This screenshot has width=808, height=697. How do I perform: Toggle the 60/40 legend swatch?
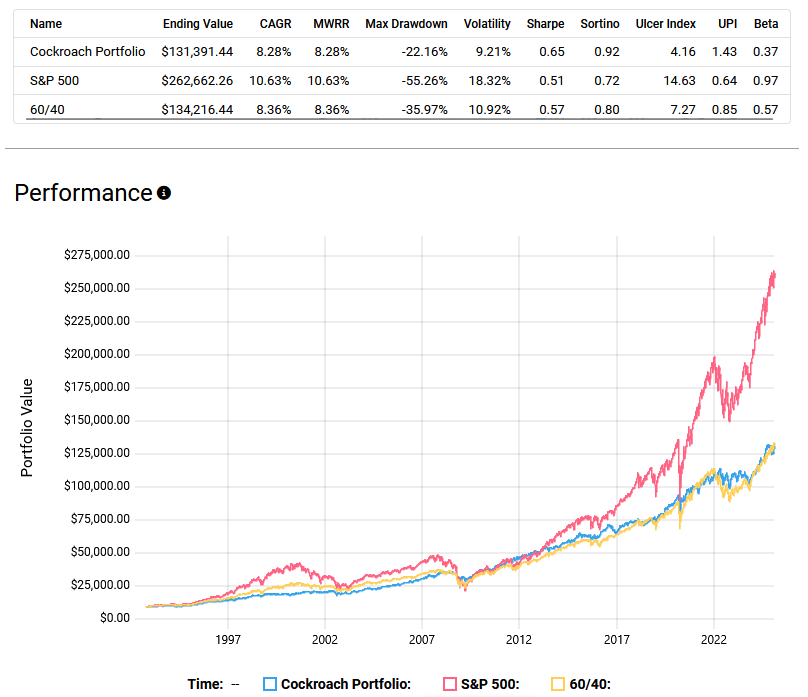pyautogui.click(x=558, y=684)
